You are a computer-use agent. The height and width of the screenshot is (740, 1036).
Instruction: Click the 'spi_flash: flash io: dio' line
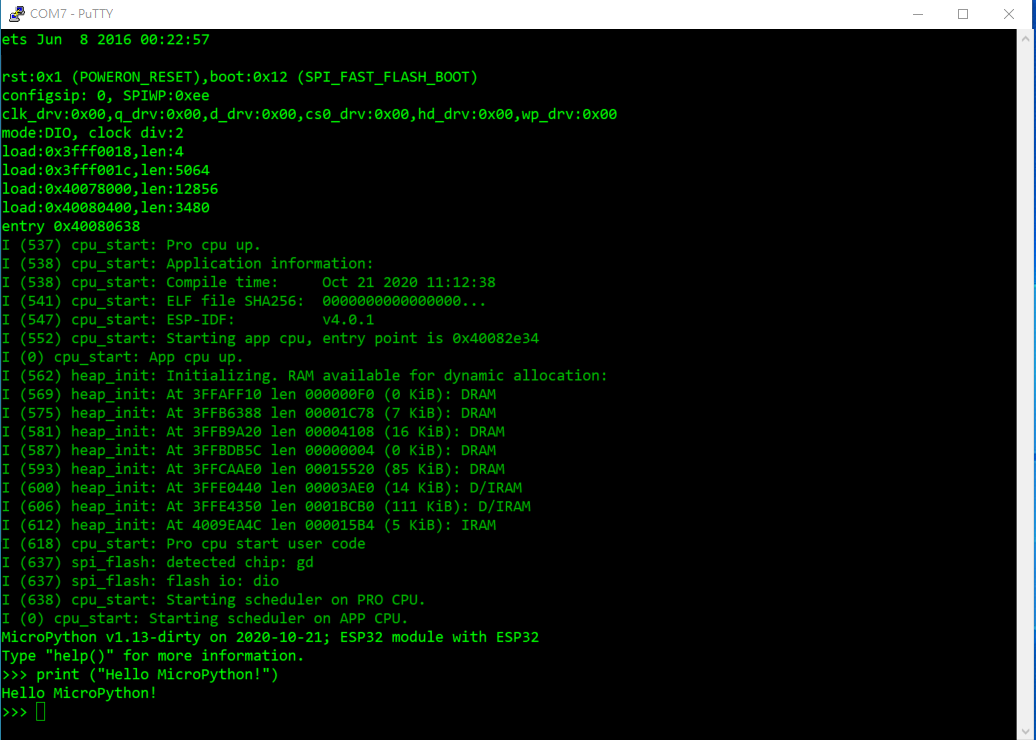(140, 581)
